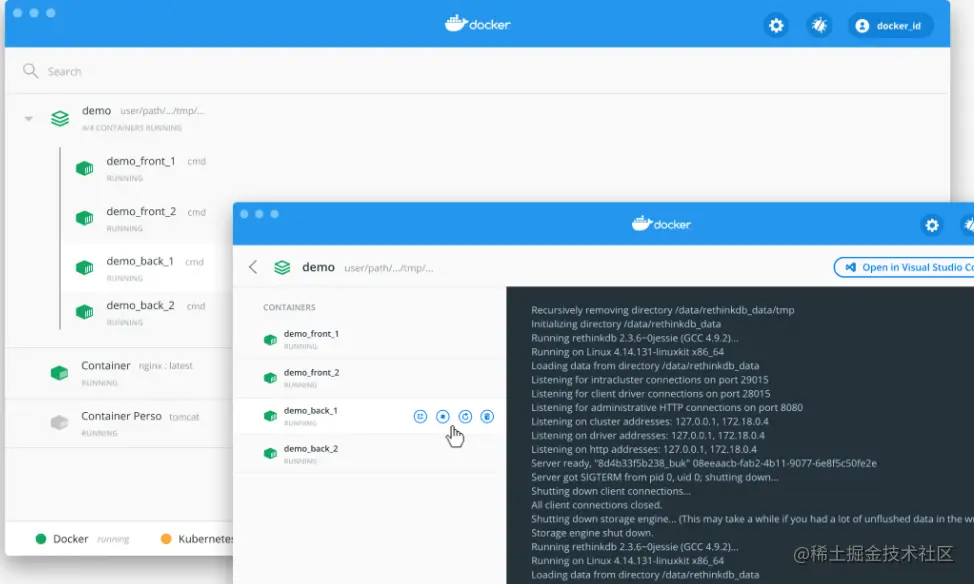Screen dimensions: 974x584
Task: Click demo_front_2 cube icon in front window
Action: coord(270,378)
